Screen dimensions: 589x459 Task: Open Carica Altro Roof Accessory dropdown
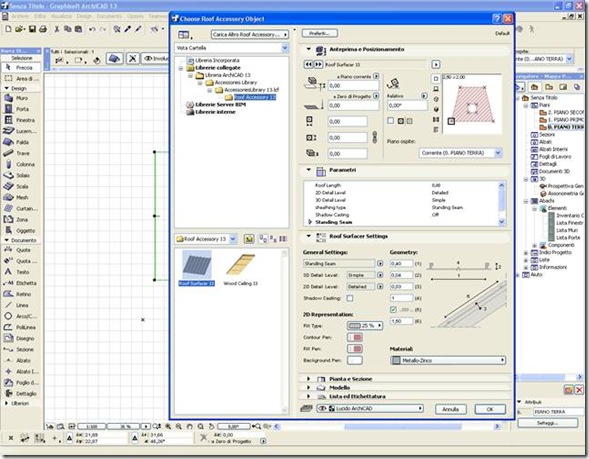pos(250,35)
